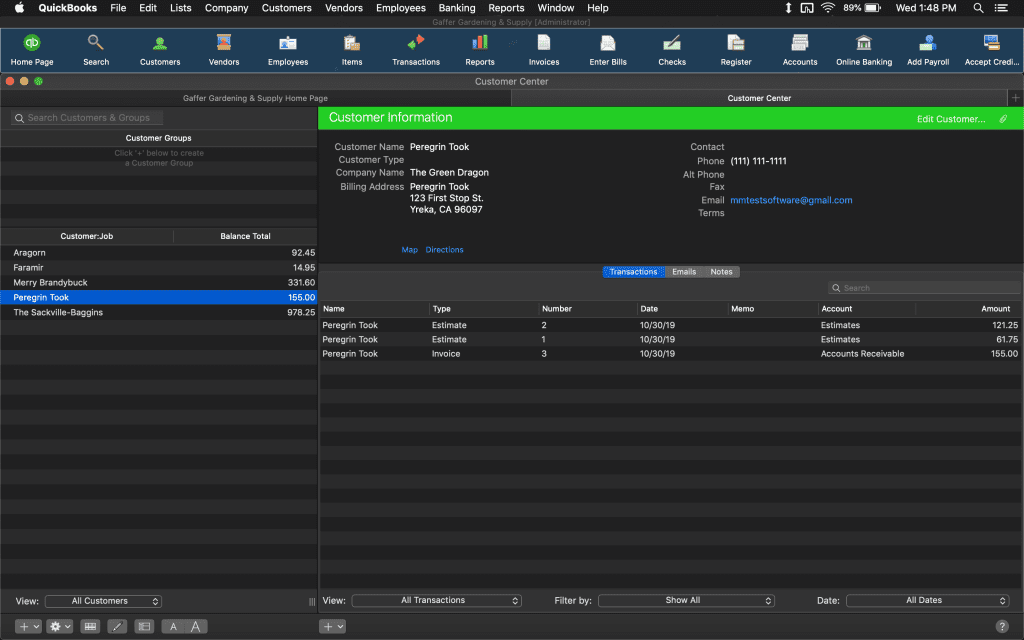Screen dimensions: 1024x640
Task: Select Merry Brandybuck in customer list
Action: point(159,283)
